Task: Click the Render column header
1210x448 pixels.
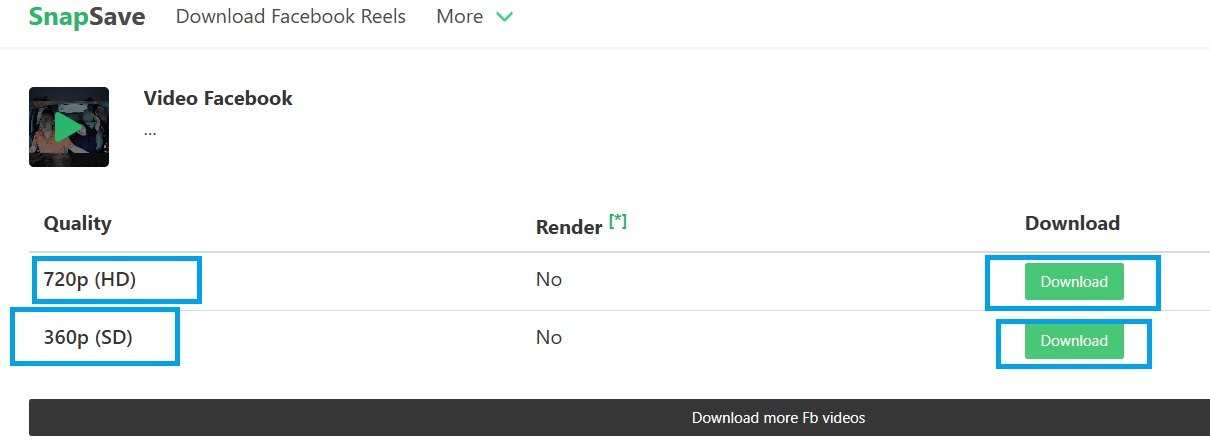Action: (569, 227)
